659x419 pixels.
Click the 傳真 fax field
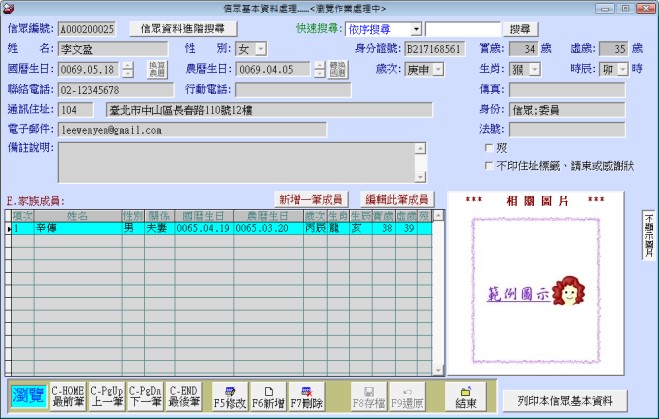567,90
